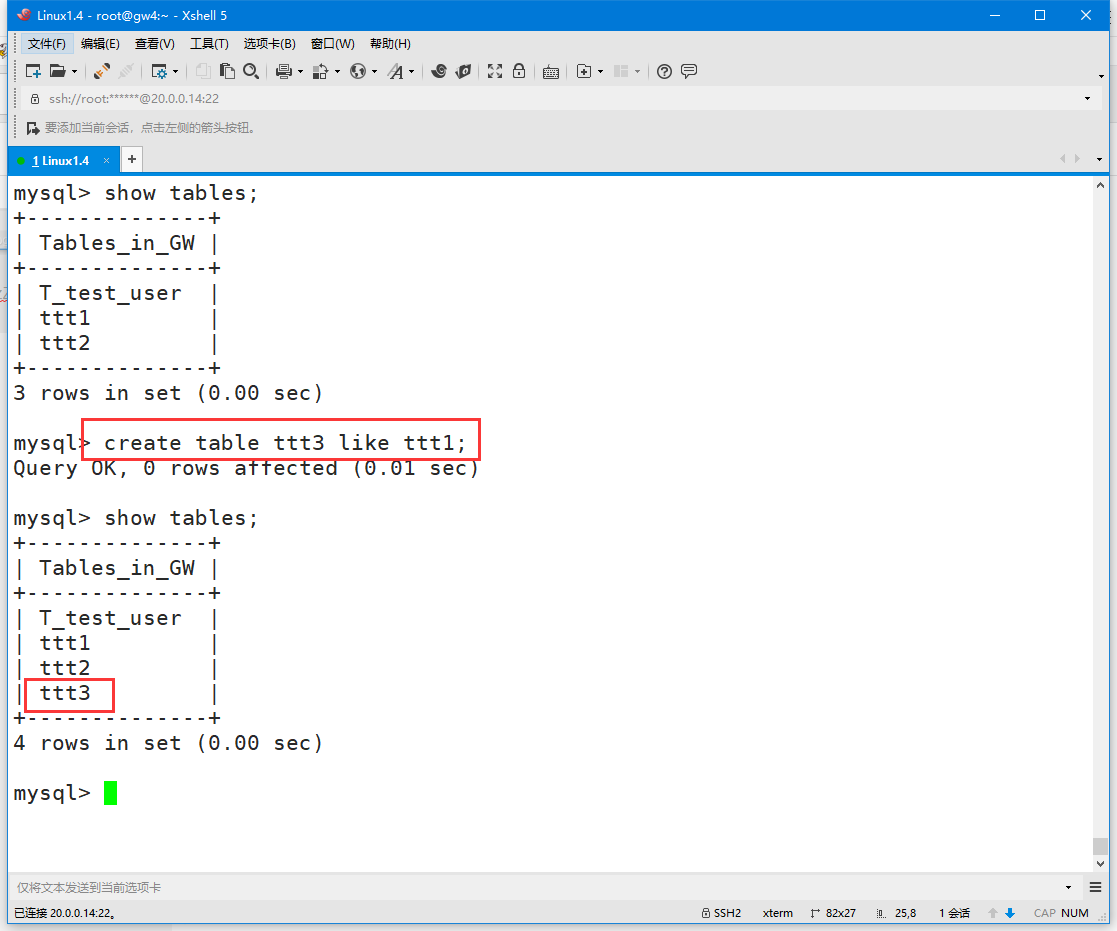This screenshot has height=931, width=1117.
Task: Click the Print icon
Action: click(284, 71)
